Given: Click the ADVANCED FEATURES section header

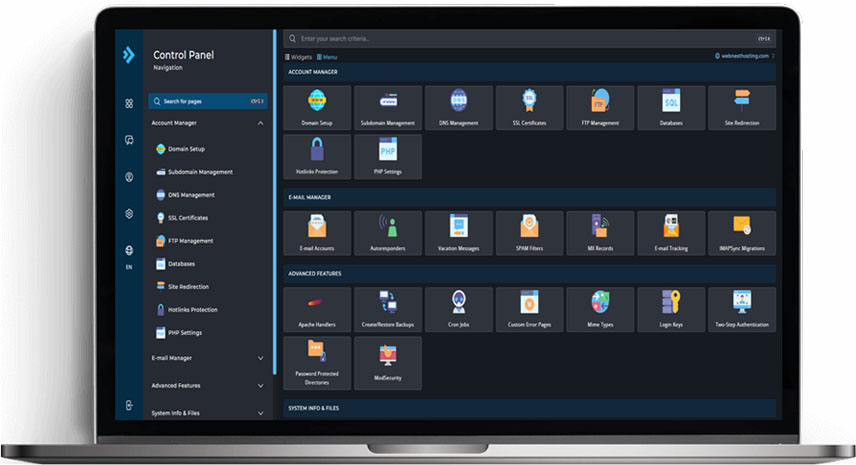Looking at the screenshot, I should pos(530,274).
